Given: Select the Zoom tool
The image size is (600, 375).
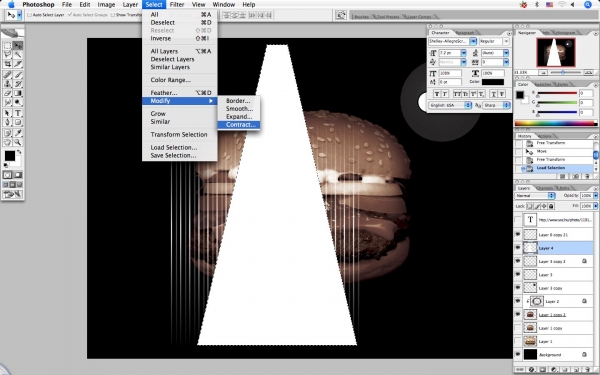Looking at the screenshot, I should pyautogui.click(x=18, y=142).
